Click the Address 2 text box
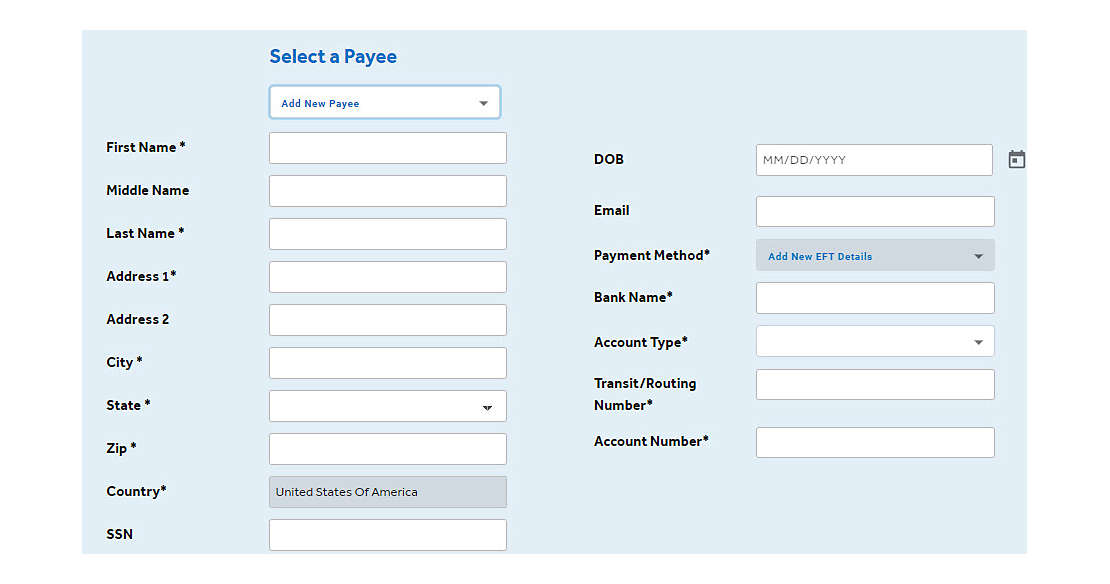This screenshot has width=1110, height=584. coord(387,320)
